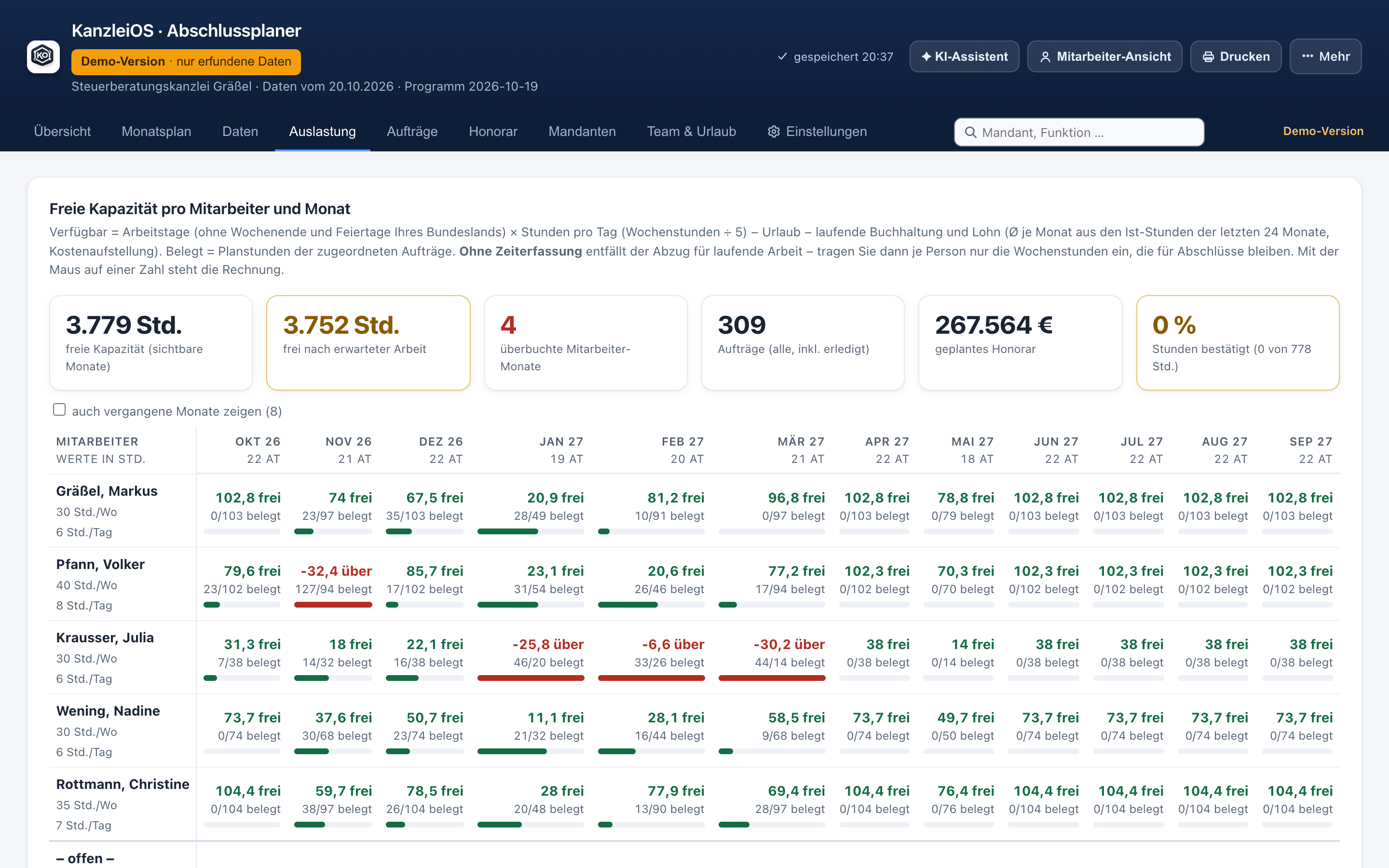The image size is (1389, 868).
Task: Click Pfann's red NOV 26 overbooked bar
Action: pyautogui.click(x=333, y=605)
